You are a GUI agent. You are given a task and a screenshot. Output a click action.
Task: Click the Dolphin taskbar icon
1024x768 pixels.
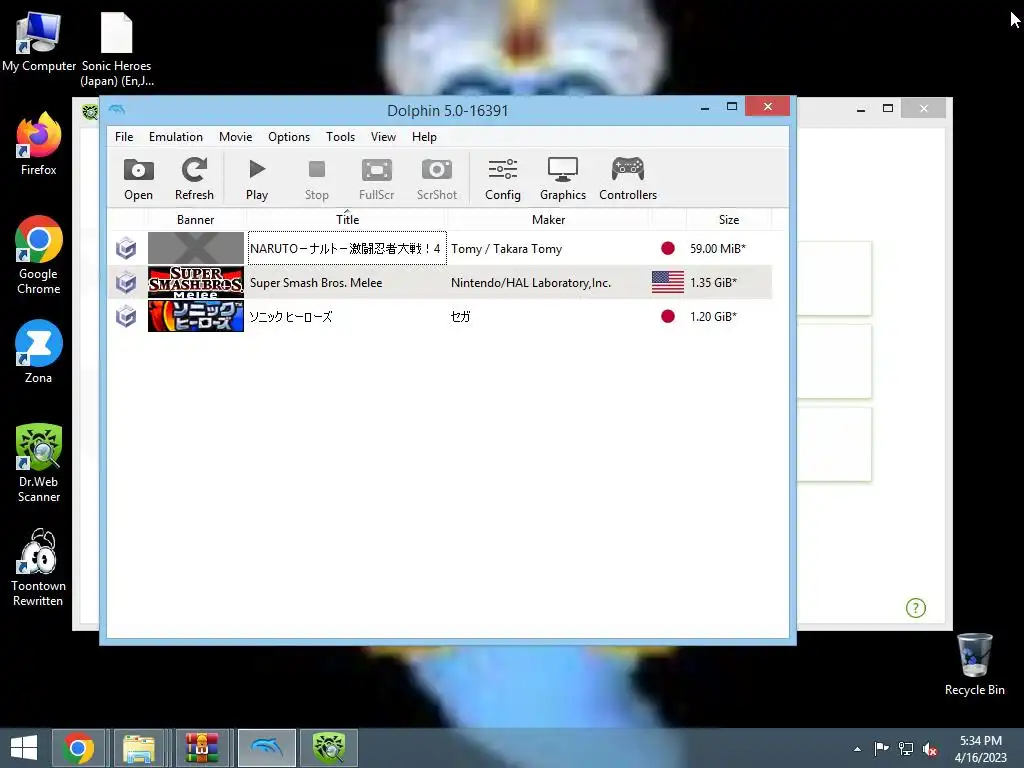pyautogui.click(x=266, y=748)
